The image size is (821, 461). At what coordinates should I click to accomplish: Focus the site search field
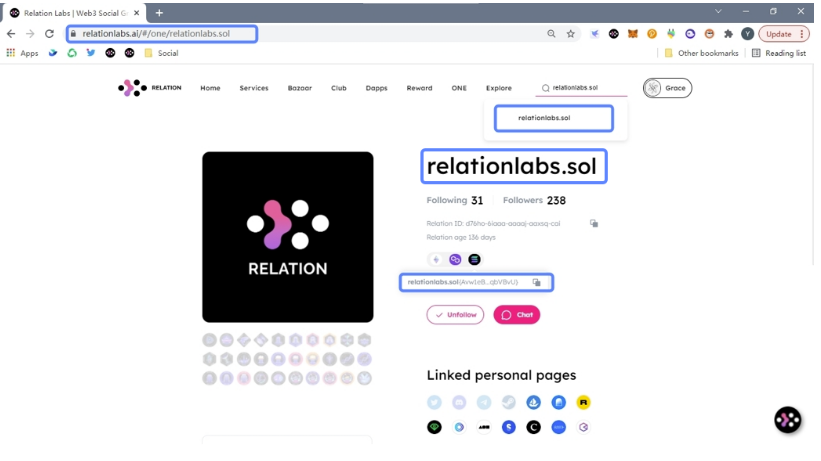coord(581,88)
